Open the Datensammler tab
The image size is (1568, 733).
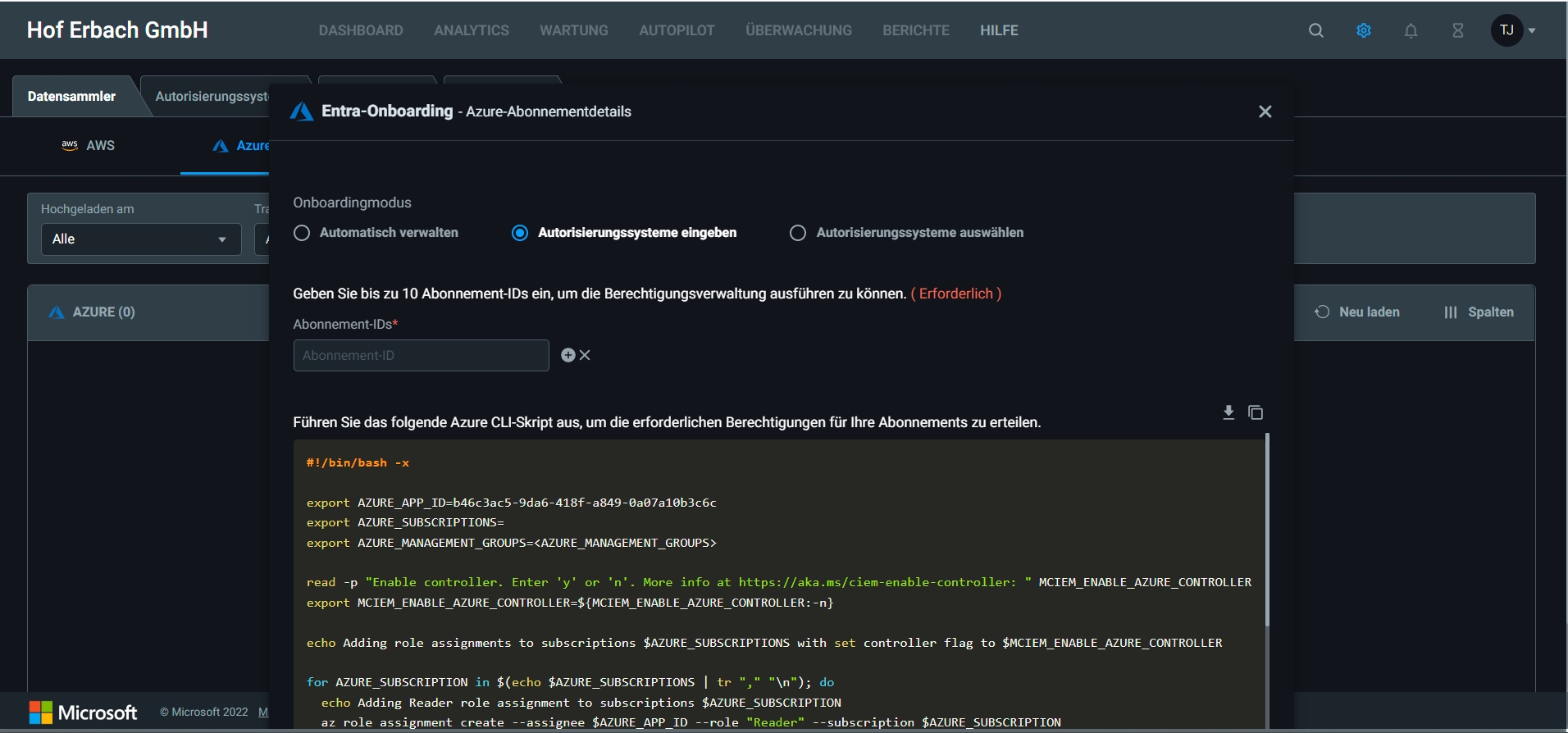point(71,96)
